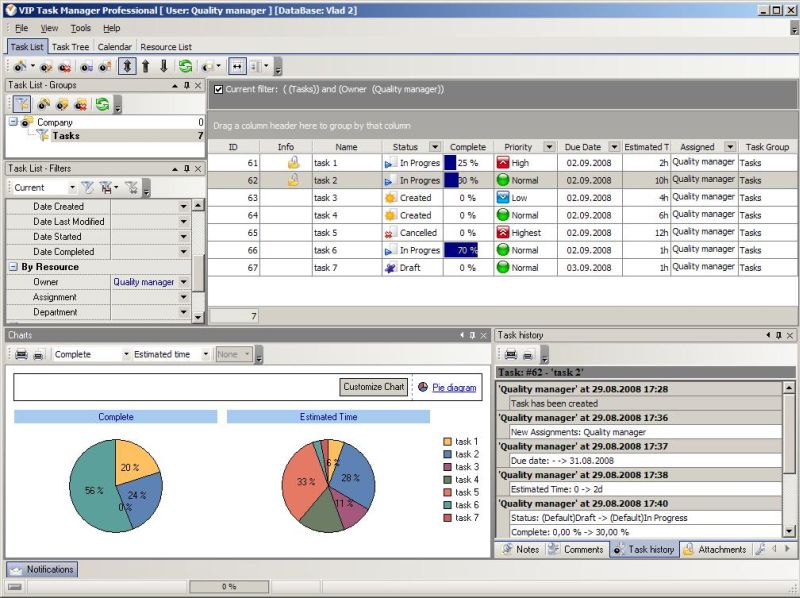Toggle the filter view button in Groups toolbar
Viewport: 800px width, 598px height.
point(22,104)
